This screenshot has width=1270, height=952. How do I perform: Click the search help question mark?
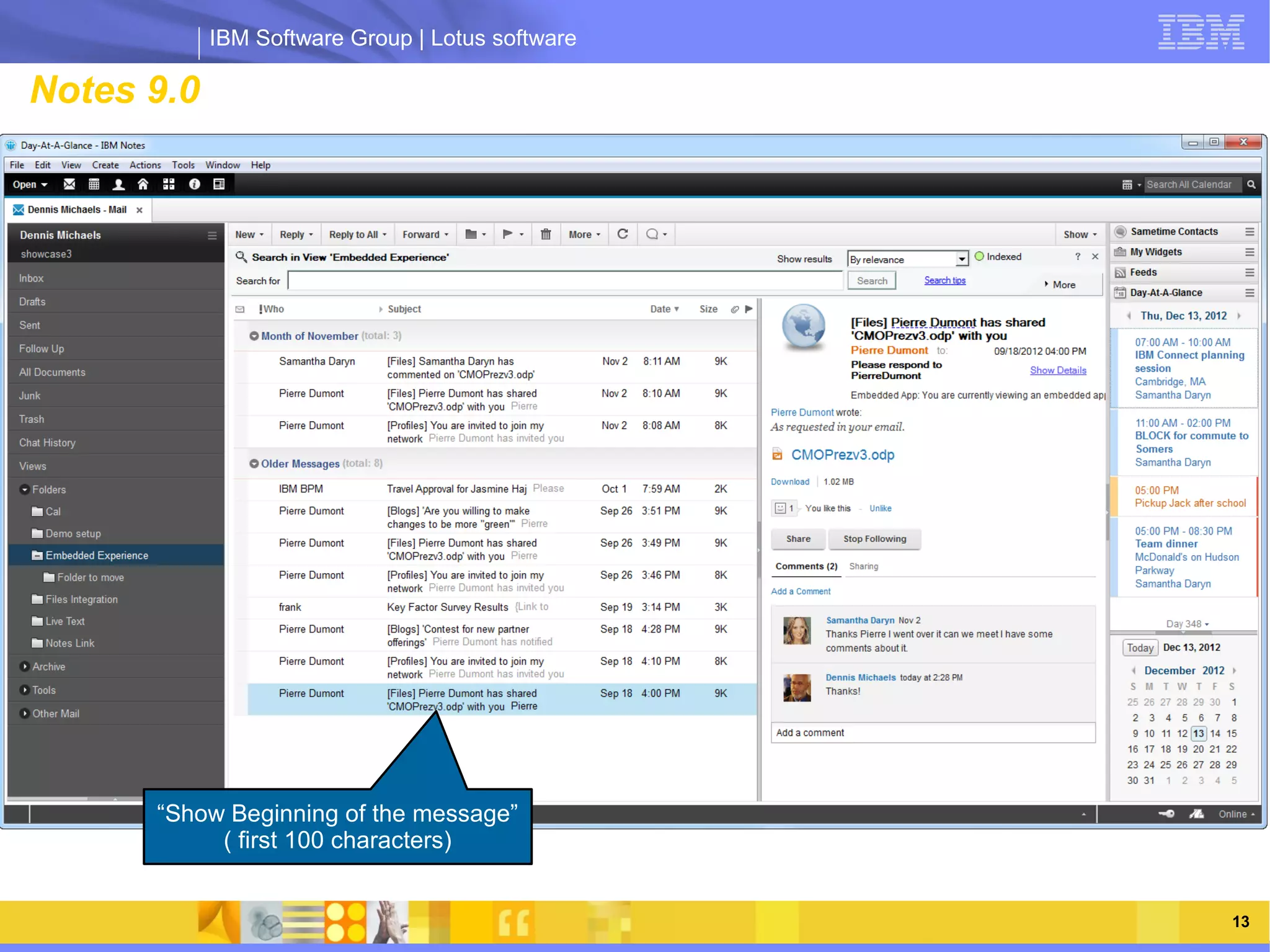point(1078,257)
